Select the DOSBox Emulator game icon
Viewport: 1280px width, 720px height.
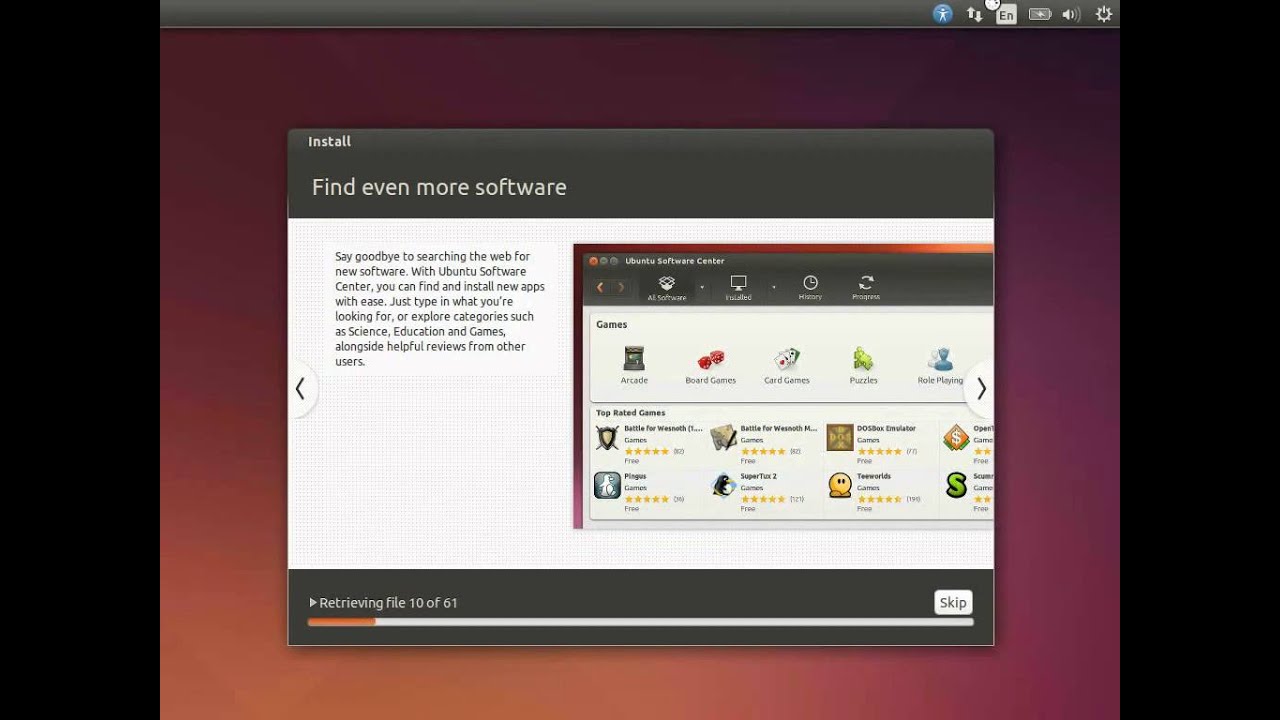840,438
